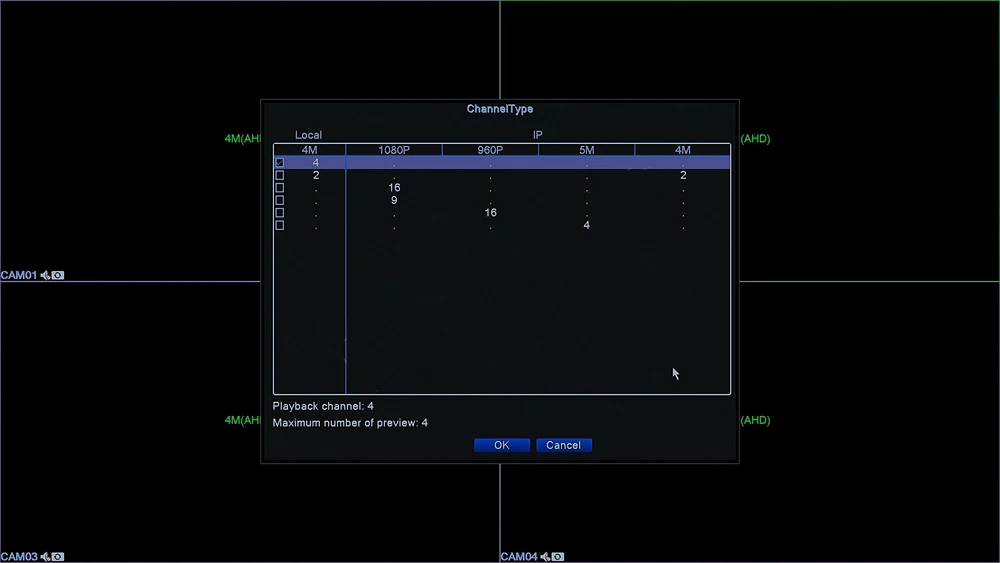Click the 'Playback channel: 4' text
1000x563 pixels.
[x=323, y=406]
